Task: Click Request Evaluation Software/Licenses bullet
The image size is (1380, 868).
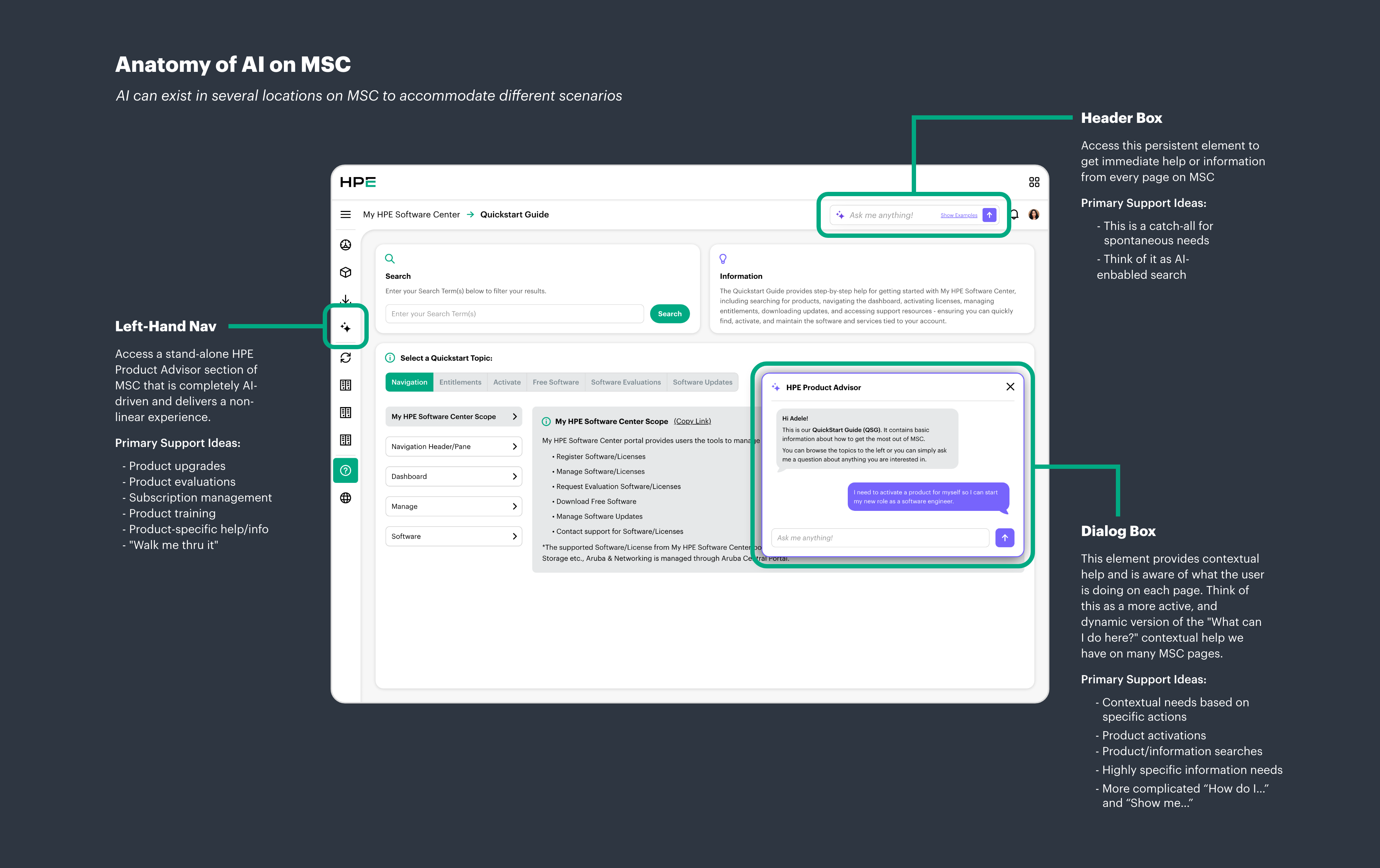Action: click(x=618, y=486)
